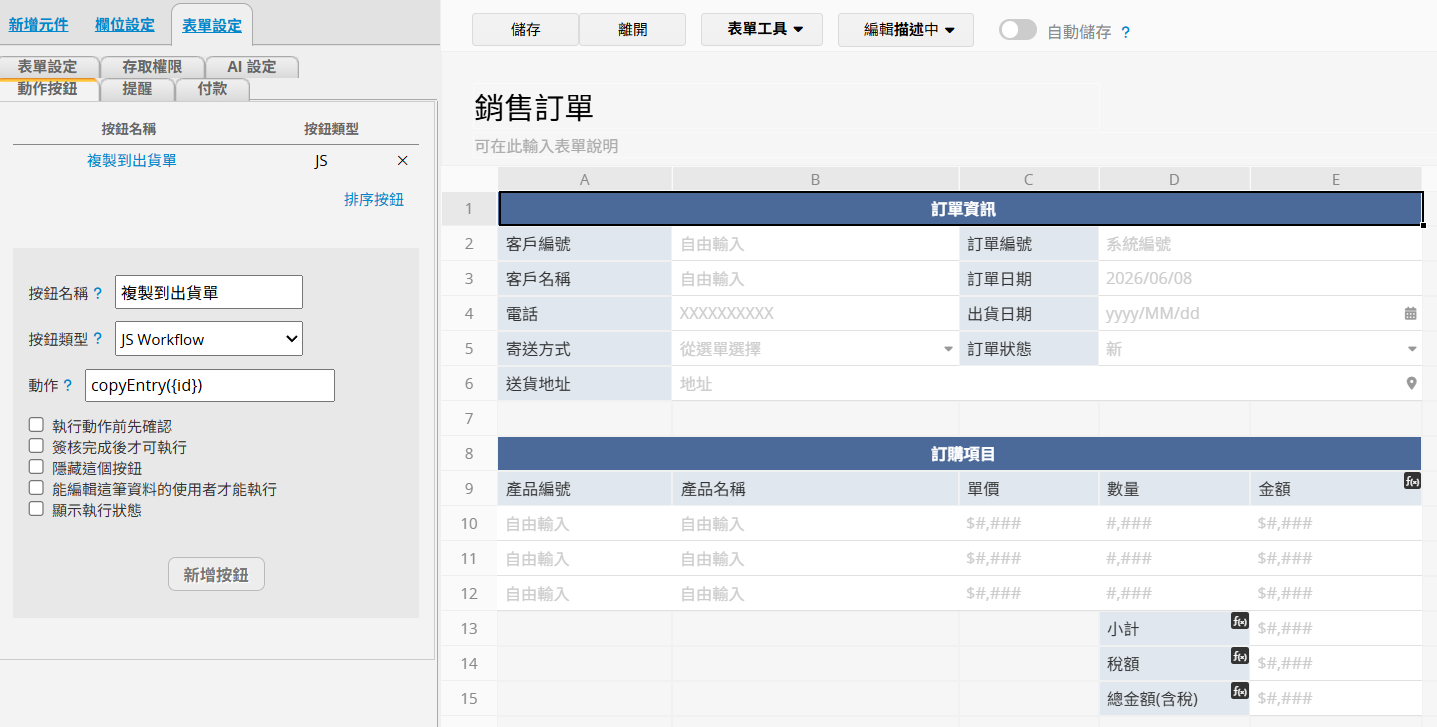Open the 排序按鈕 link
This screenshot has width=1437, height=727.
[374, 199]
